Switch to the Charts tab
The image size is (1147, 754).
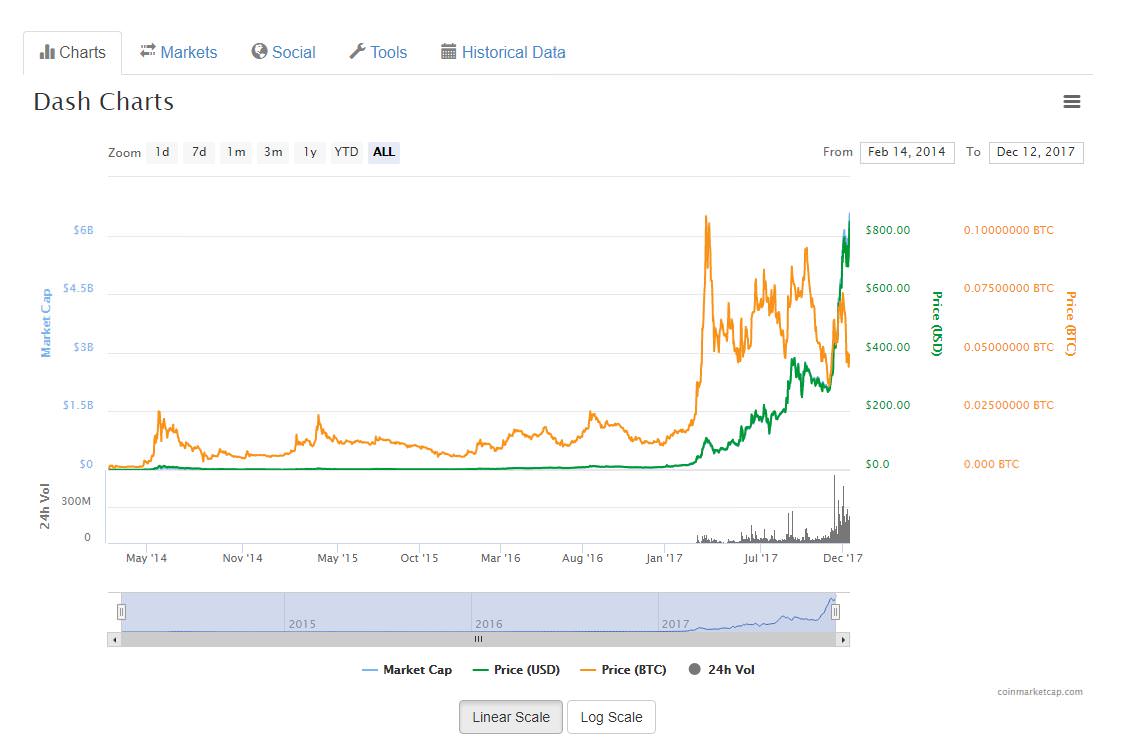click(72, 53)
